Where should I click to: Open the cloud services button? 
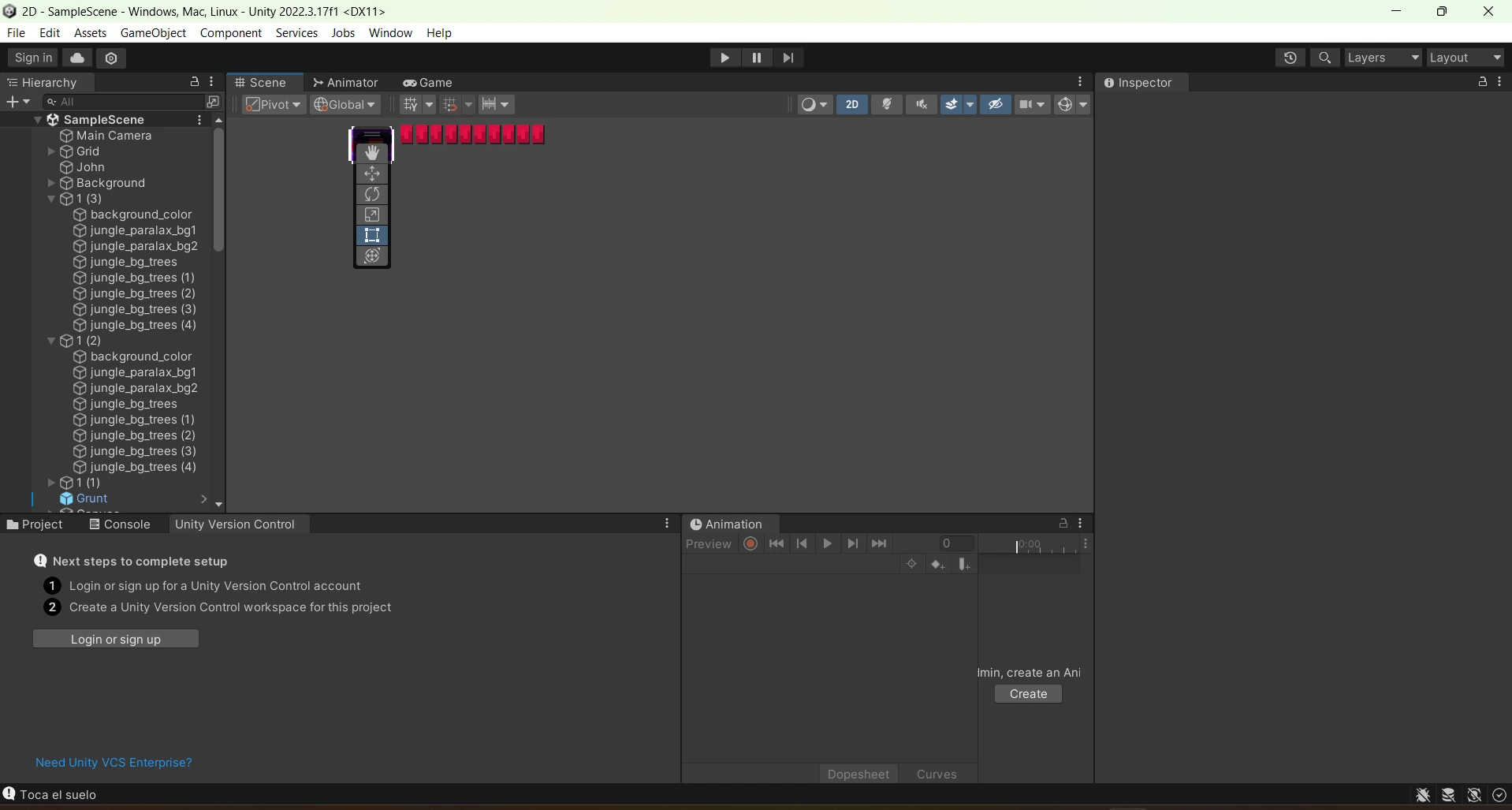pos(77,58)
